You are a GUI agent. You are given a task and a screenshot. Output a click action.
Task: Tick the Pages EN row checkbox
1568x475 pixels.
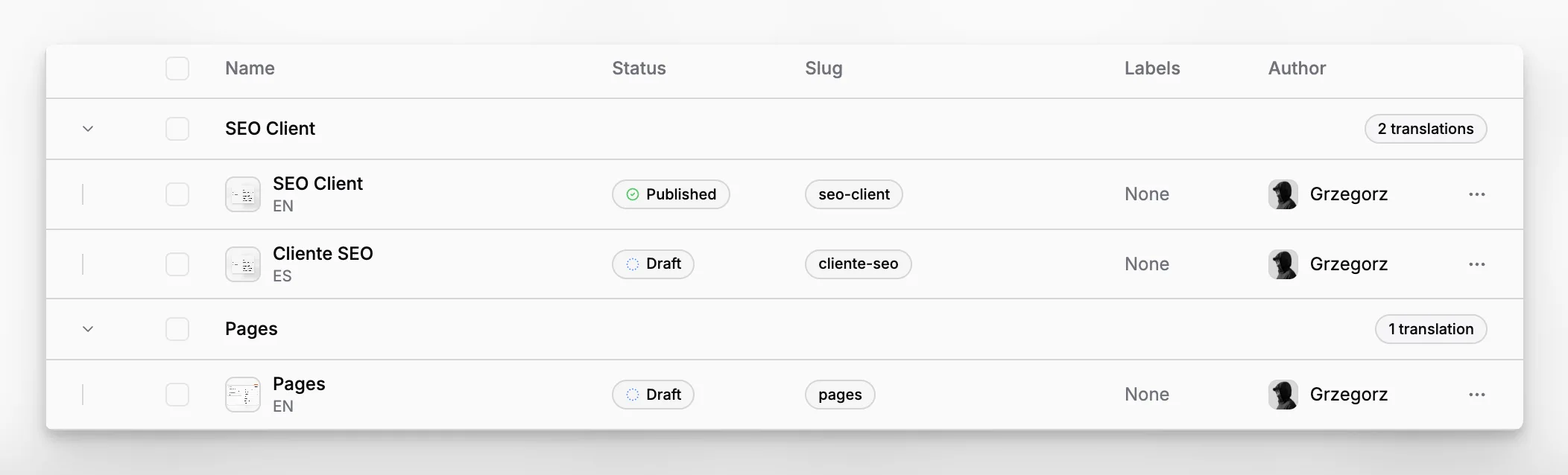pyautogui.click(x=177, y=395)
